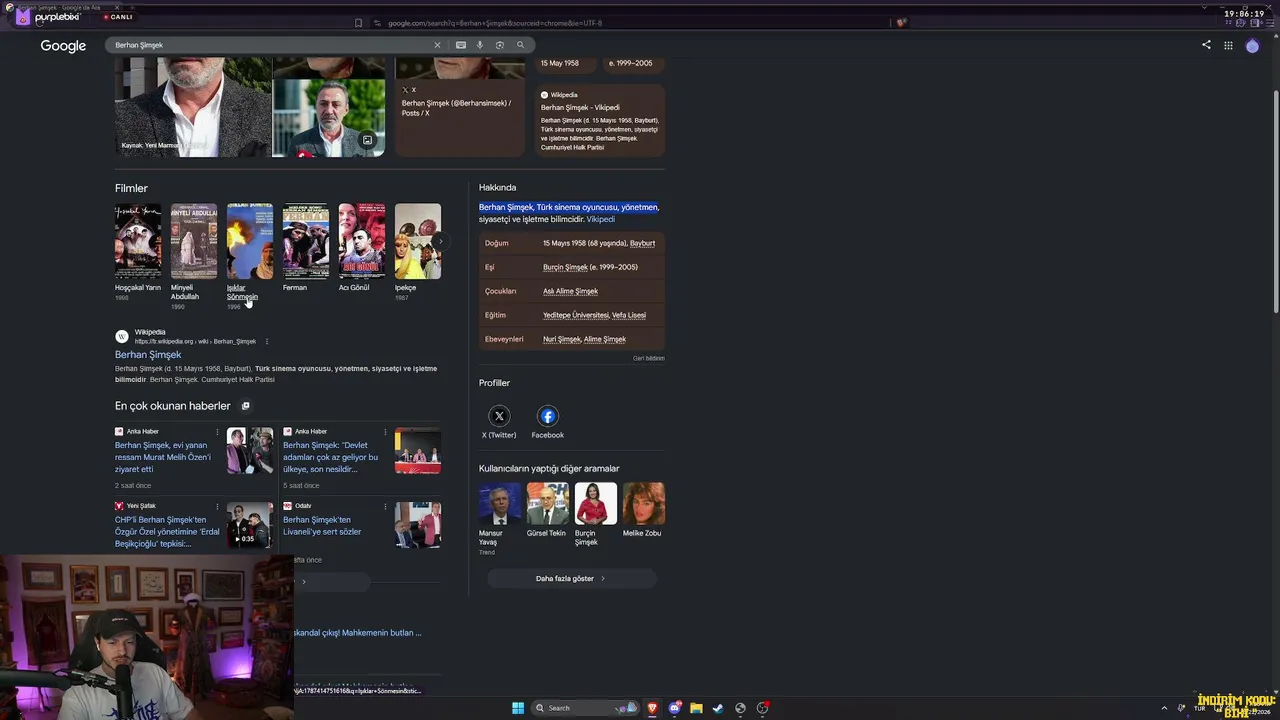The width and height of the screenshot is (1280, 720).
Task: Click the Yeditepe Üniversitesi education link
Action: 576,315
